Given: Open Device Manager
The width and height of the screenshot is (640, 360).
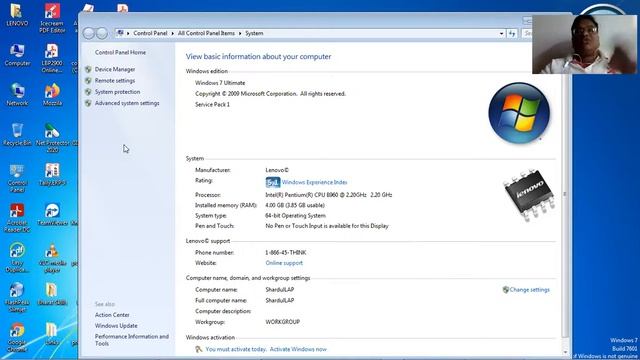Looking at the screenshot, I should (115, 69).
